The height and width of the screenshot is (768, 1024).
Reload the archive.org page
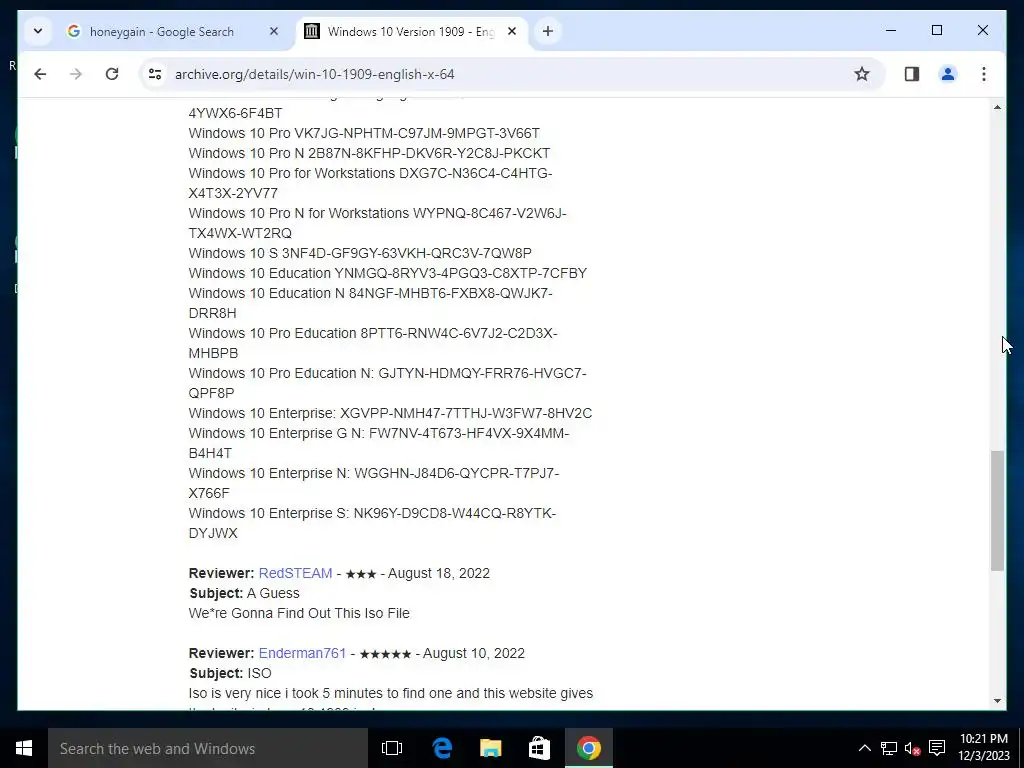tap(112, 74)
